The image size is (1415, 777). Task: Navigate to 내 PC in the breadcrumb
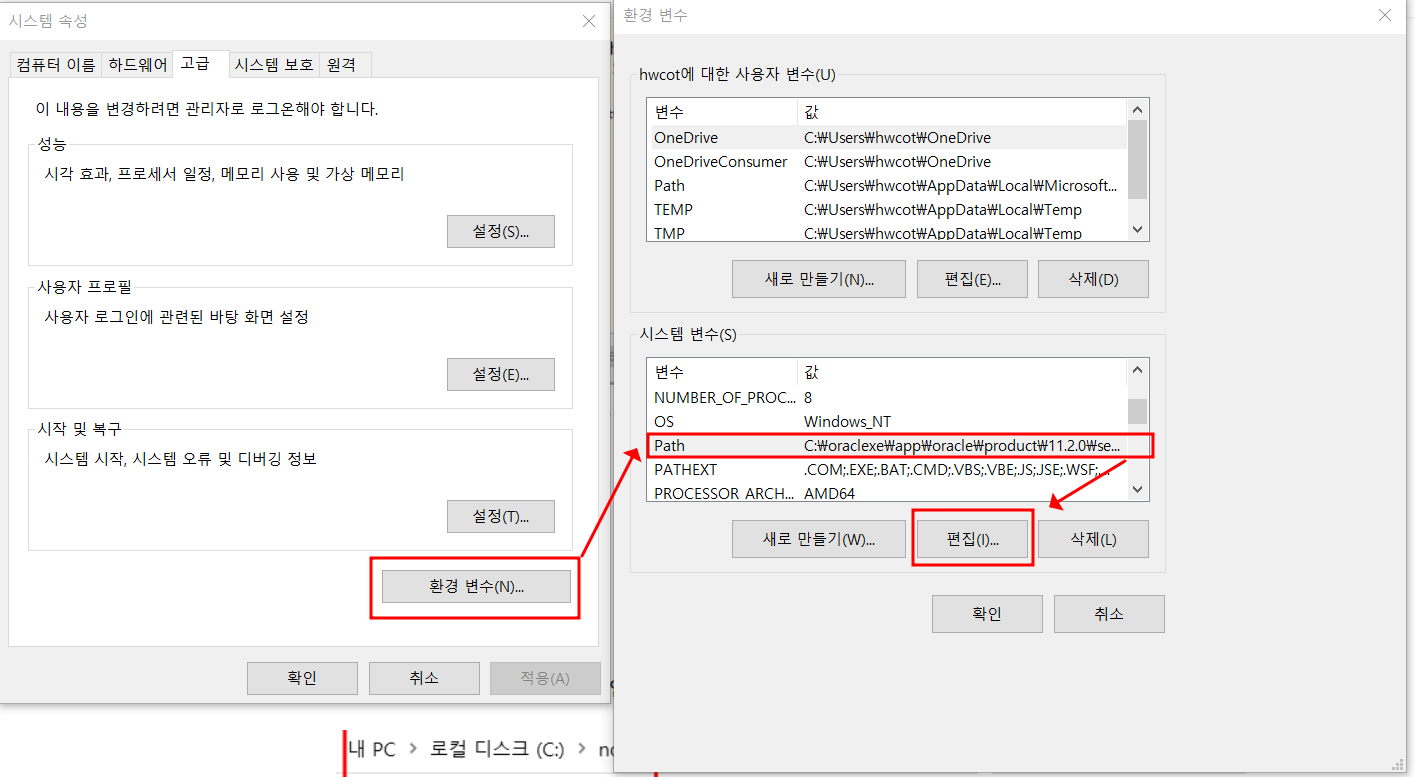point(371,748)
